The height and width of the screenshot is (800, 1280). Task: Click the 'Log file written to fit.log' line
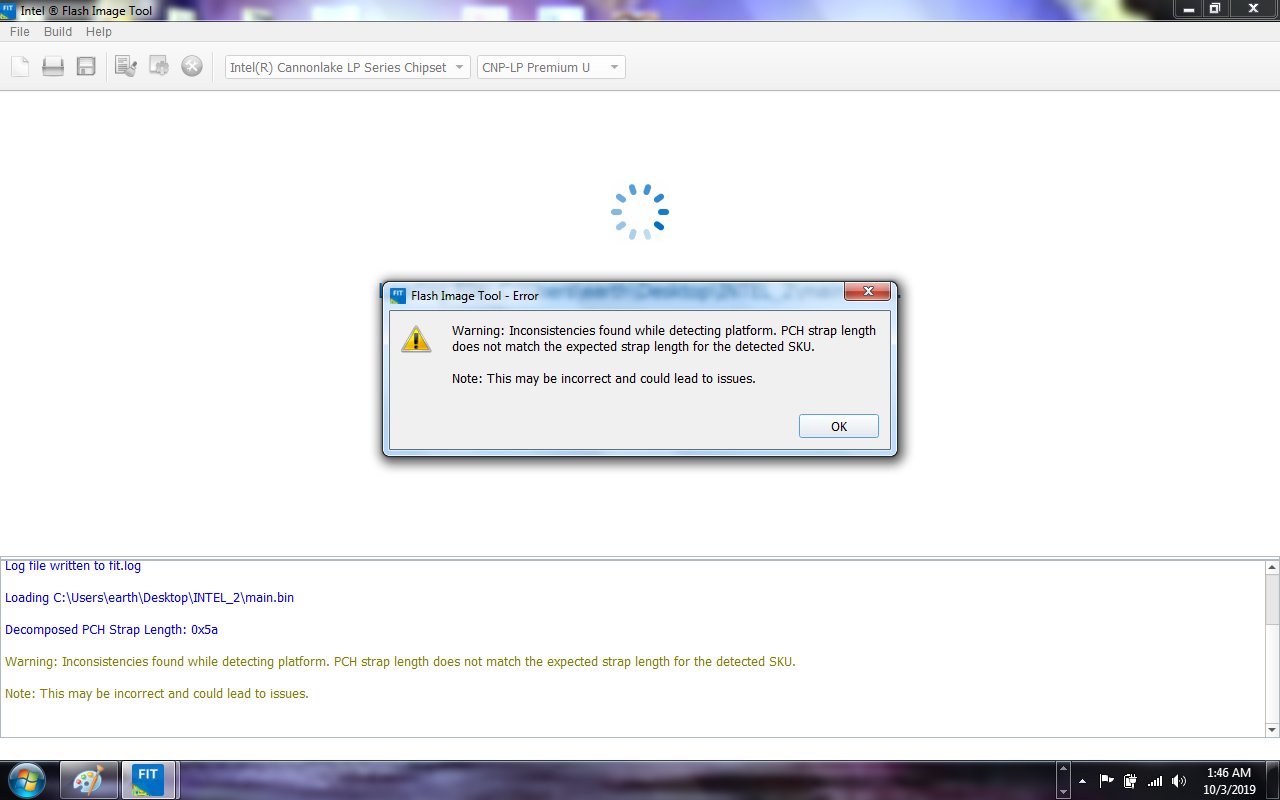[x=73, y=566]
